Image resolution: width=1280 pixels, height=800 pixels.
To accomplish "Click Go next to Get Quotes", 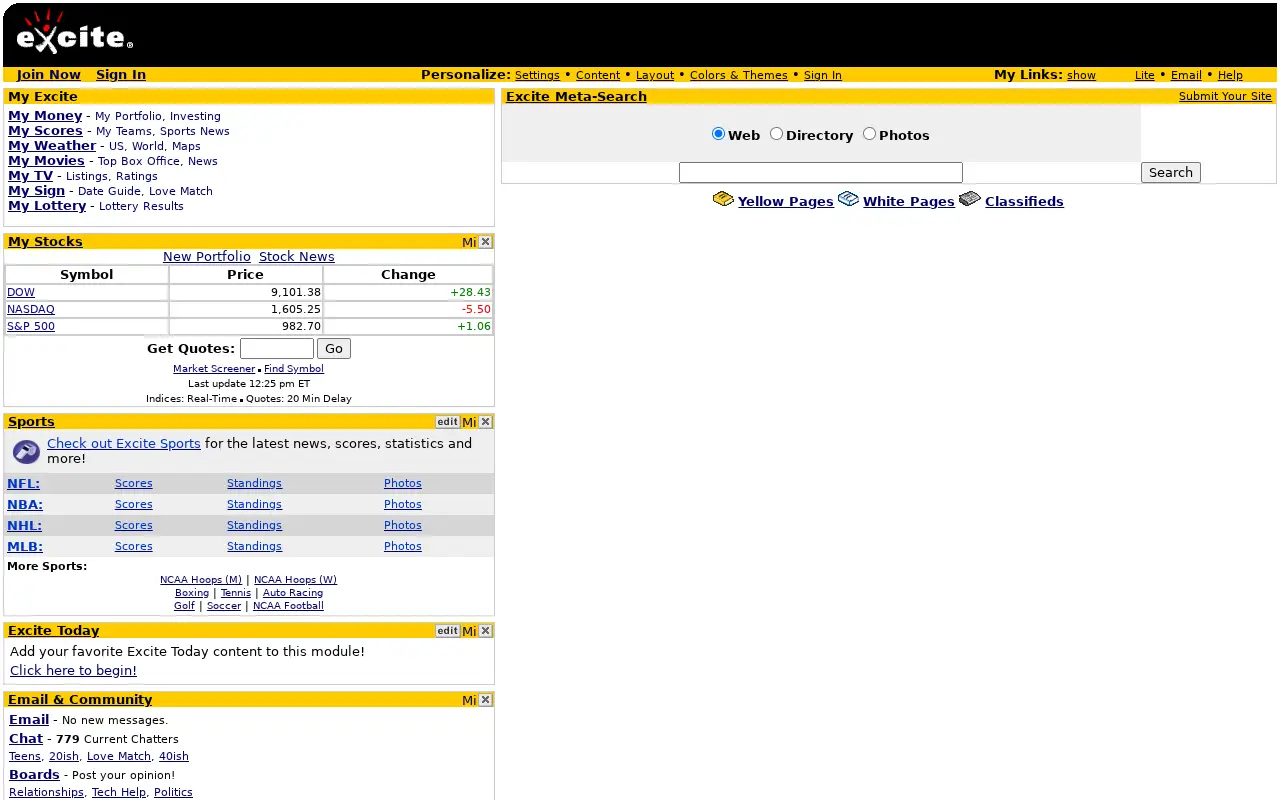I will pyautogui.click(x=334, y=349).
